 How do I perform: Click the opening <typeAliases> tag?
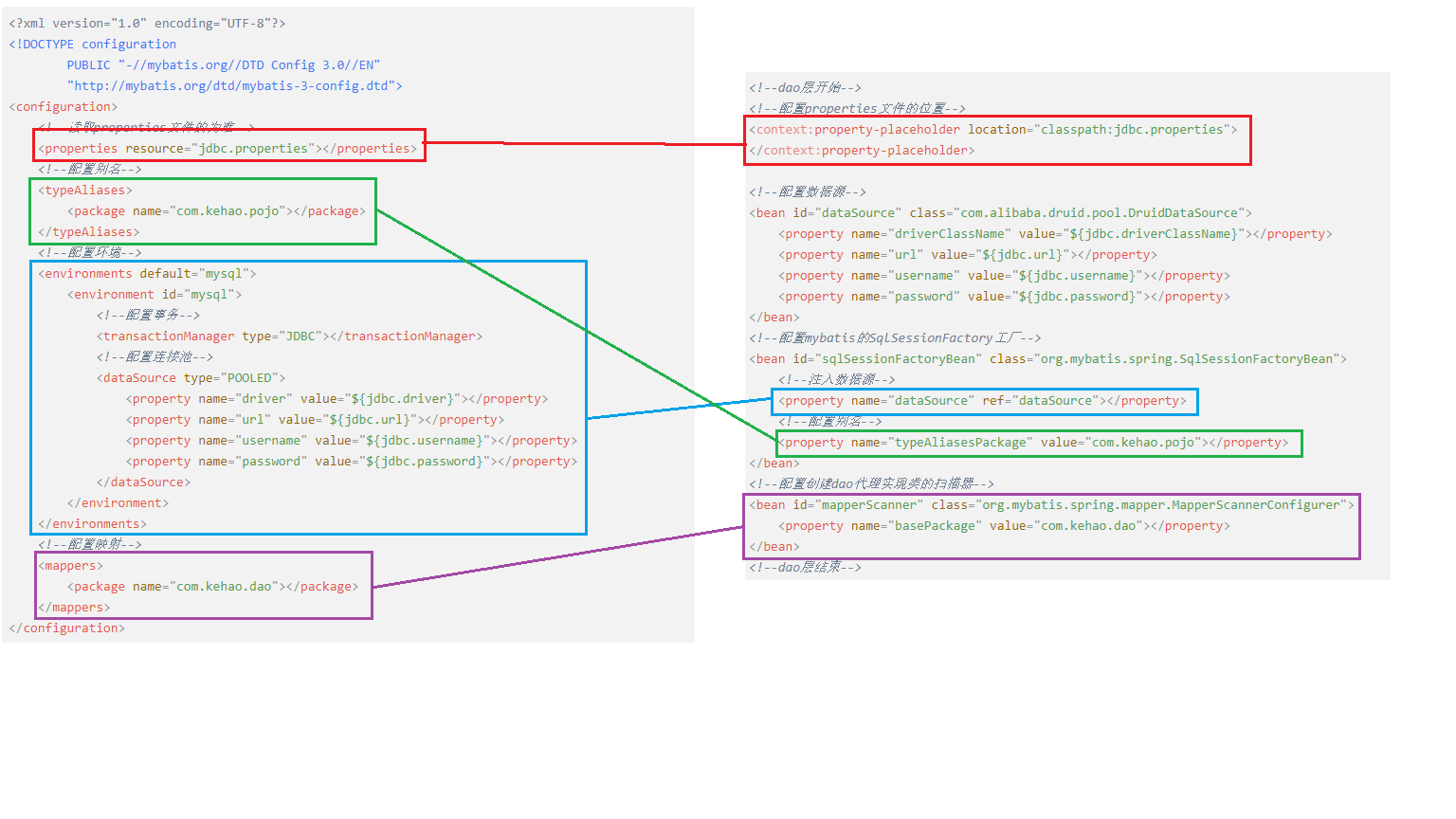coord(85,190)
